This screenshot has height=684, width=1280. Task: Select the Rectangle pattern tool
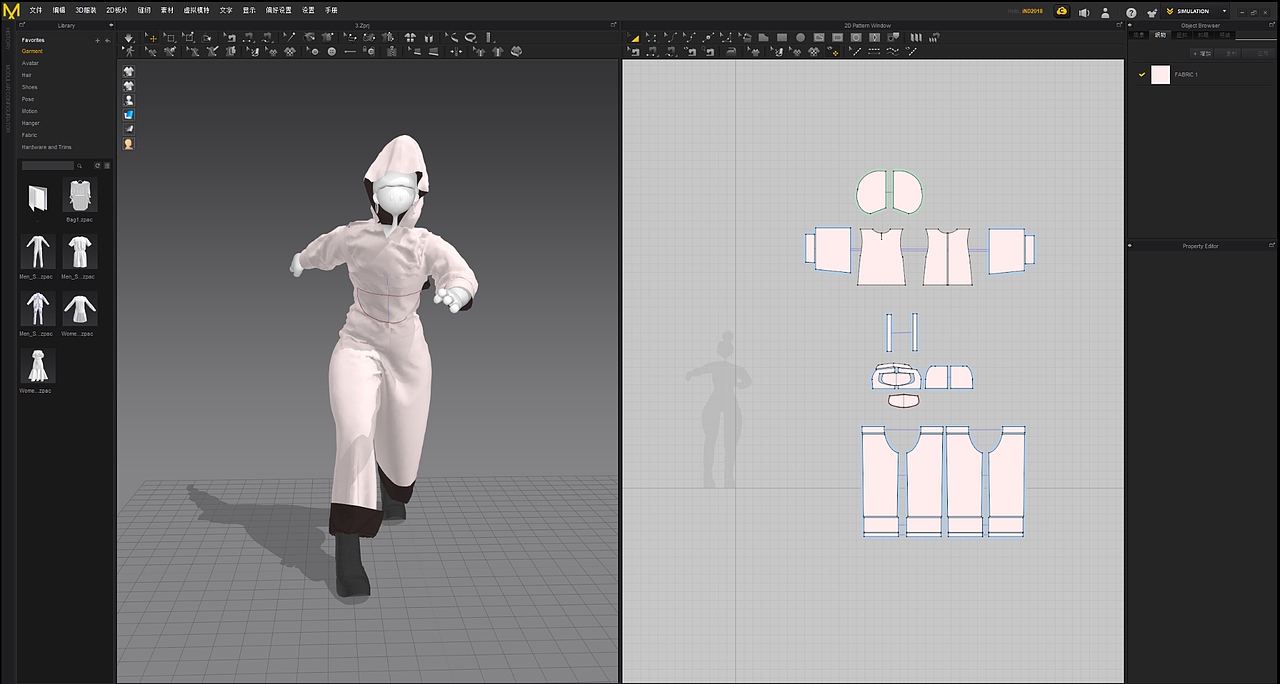tap(783, 37)
